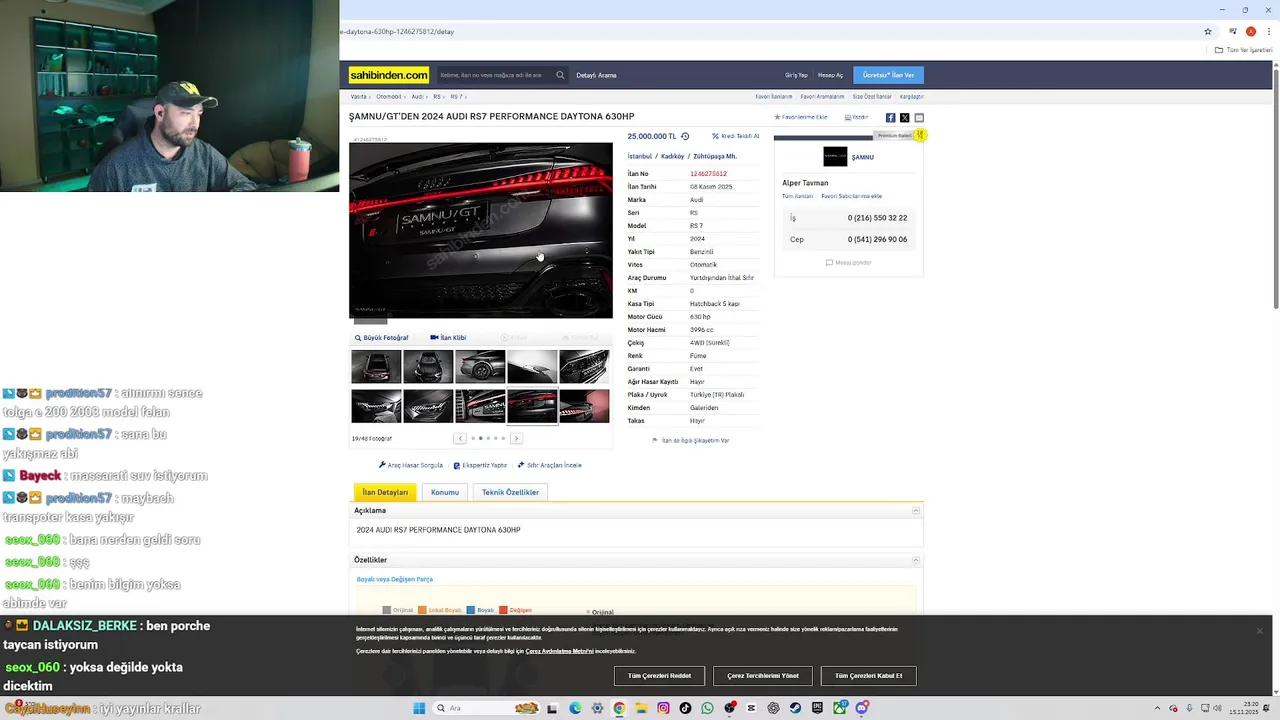This screenshot has width=1280, height=720.
Task: Collapse the Açıklama section
Action: click(915, 510)
